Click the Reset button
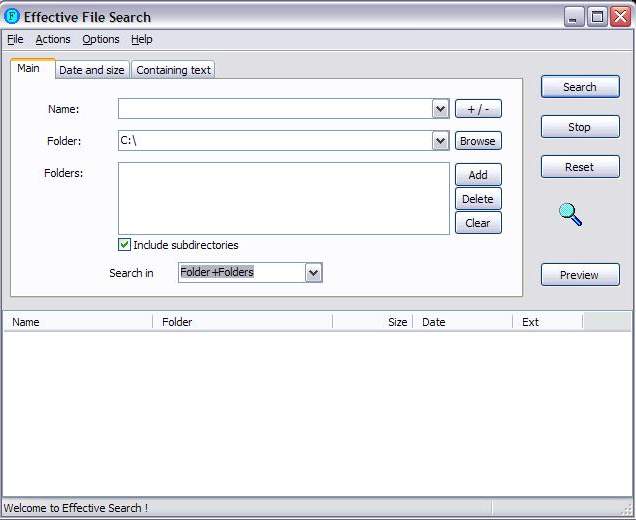The width and height of the screenshot is (636, 520). (580, 167)
